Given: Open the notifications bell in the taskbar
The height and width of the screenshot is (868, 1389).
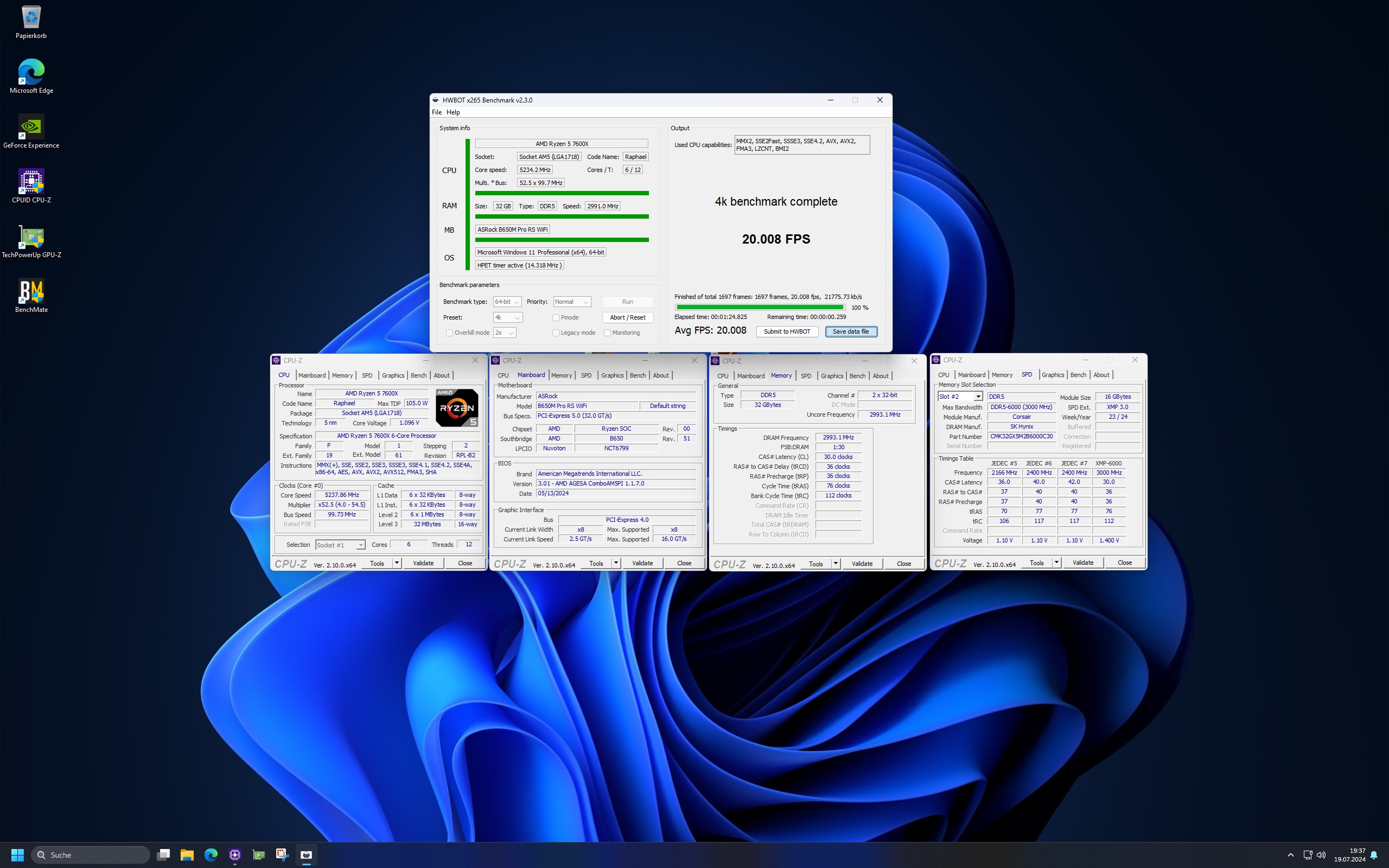Looking at the screenshot, I should coord(1374,855).
